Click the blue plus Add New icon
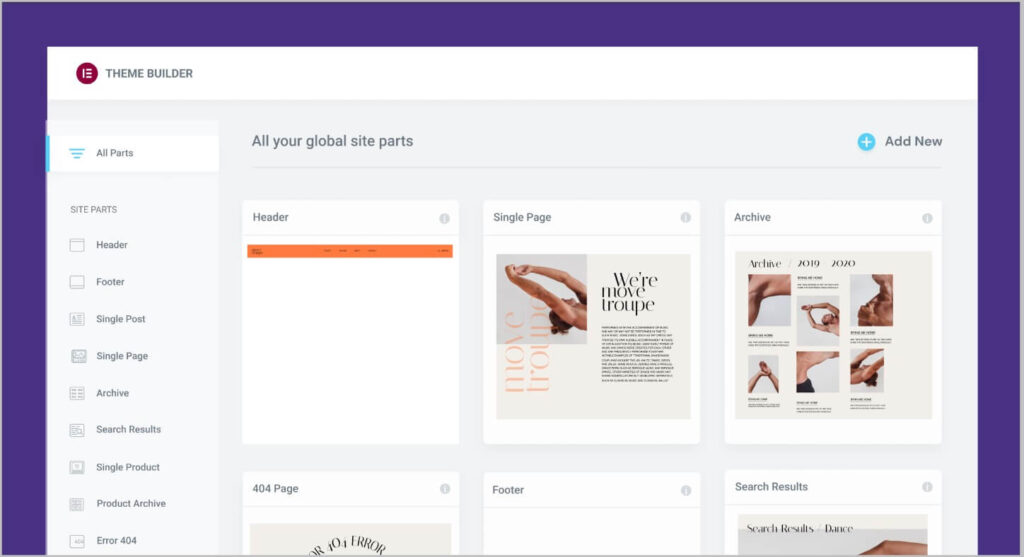 click(866, 142)
